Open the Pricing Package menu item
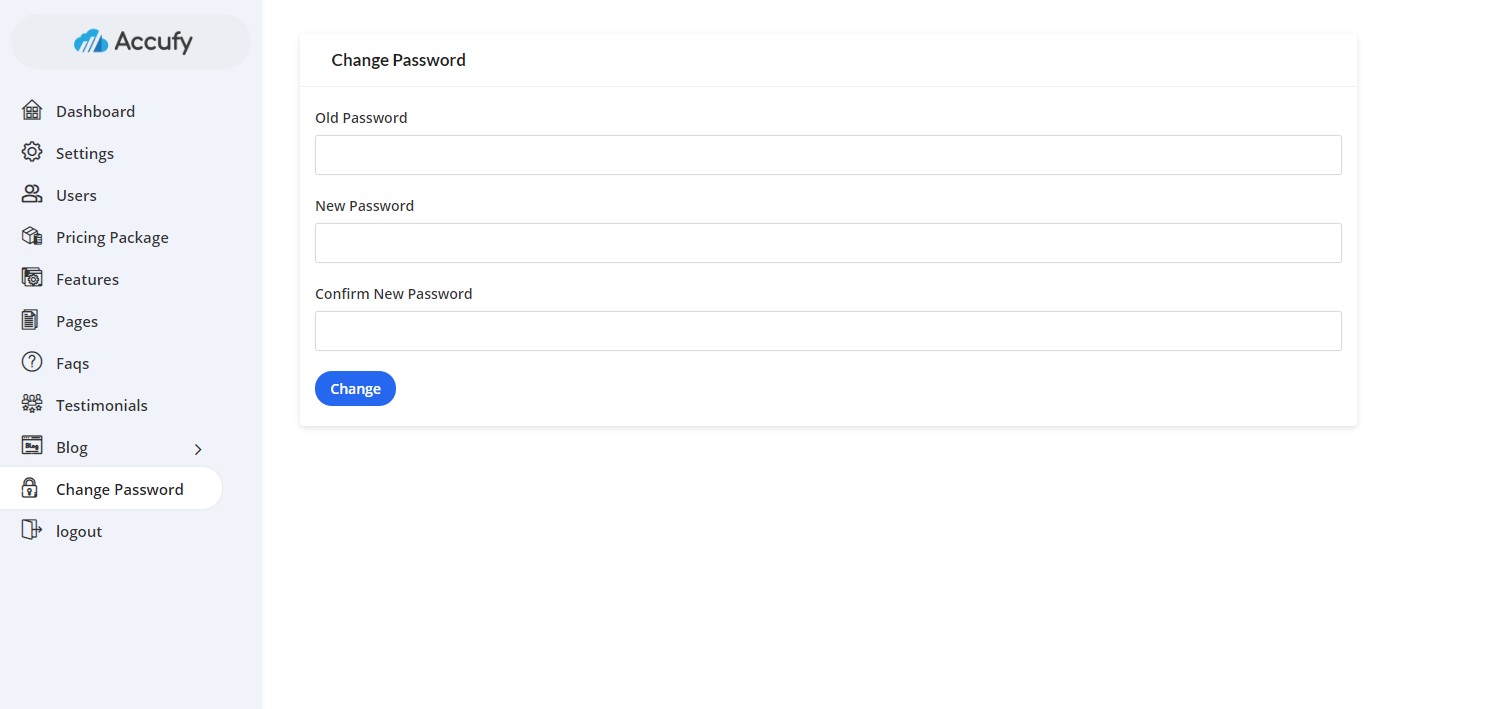This screenshot has height=709, width=1500. [112, 238]
